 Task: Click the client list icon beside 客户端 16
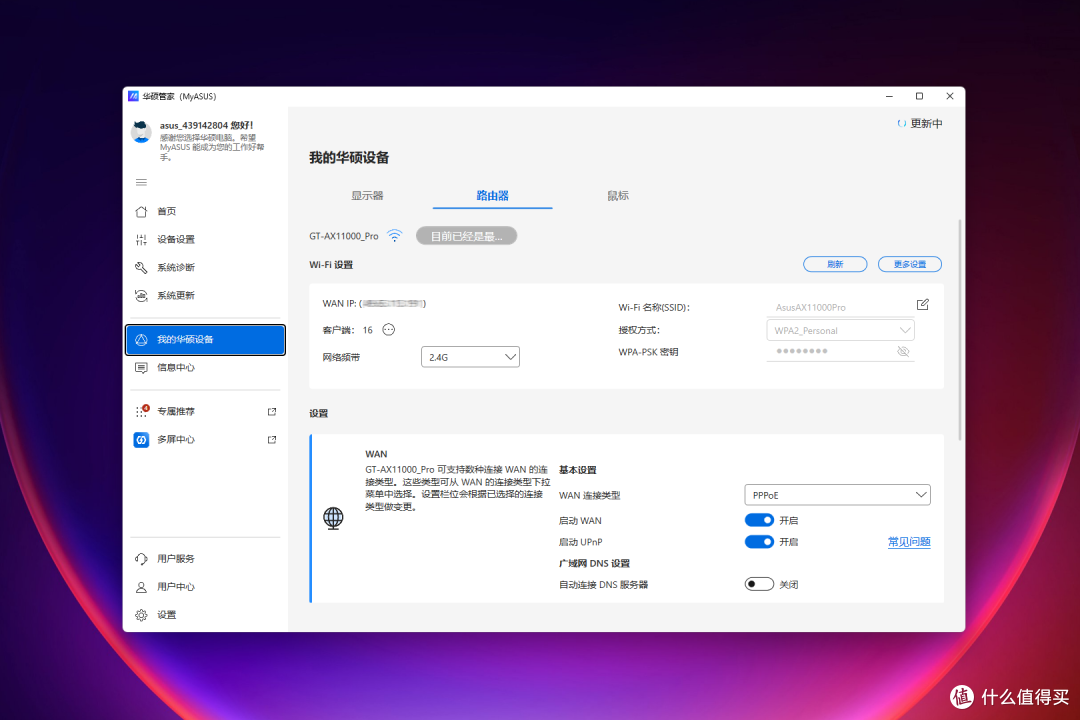[388, 329]
